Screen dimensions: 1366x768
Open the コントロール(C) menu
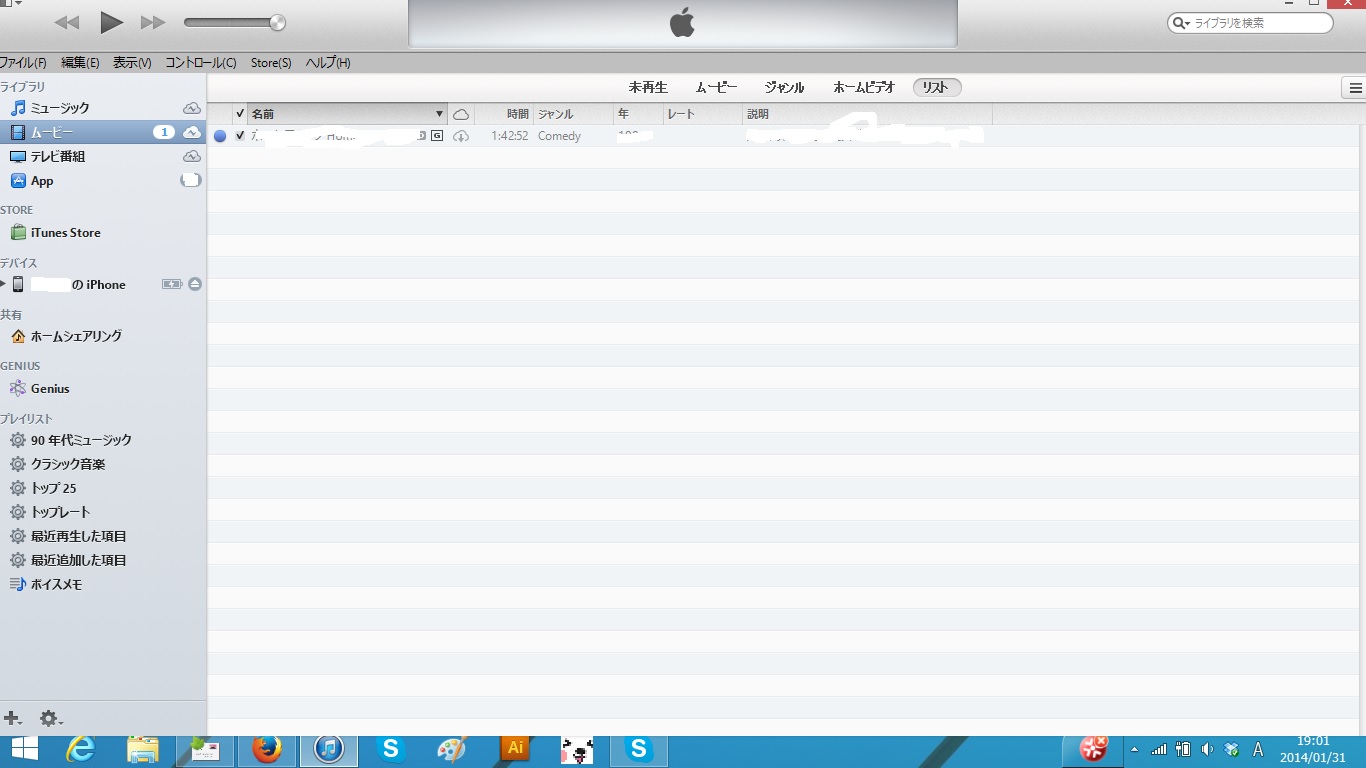[201, 63]
